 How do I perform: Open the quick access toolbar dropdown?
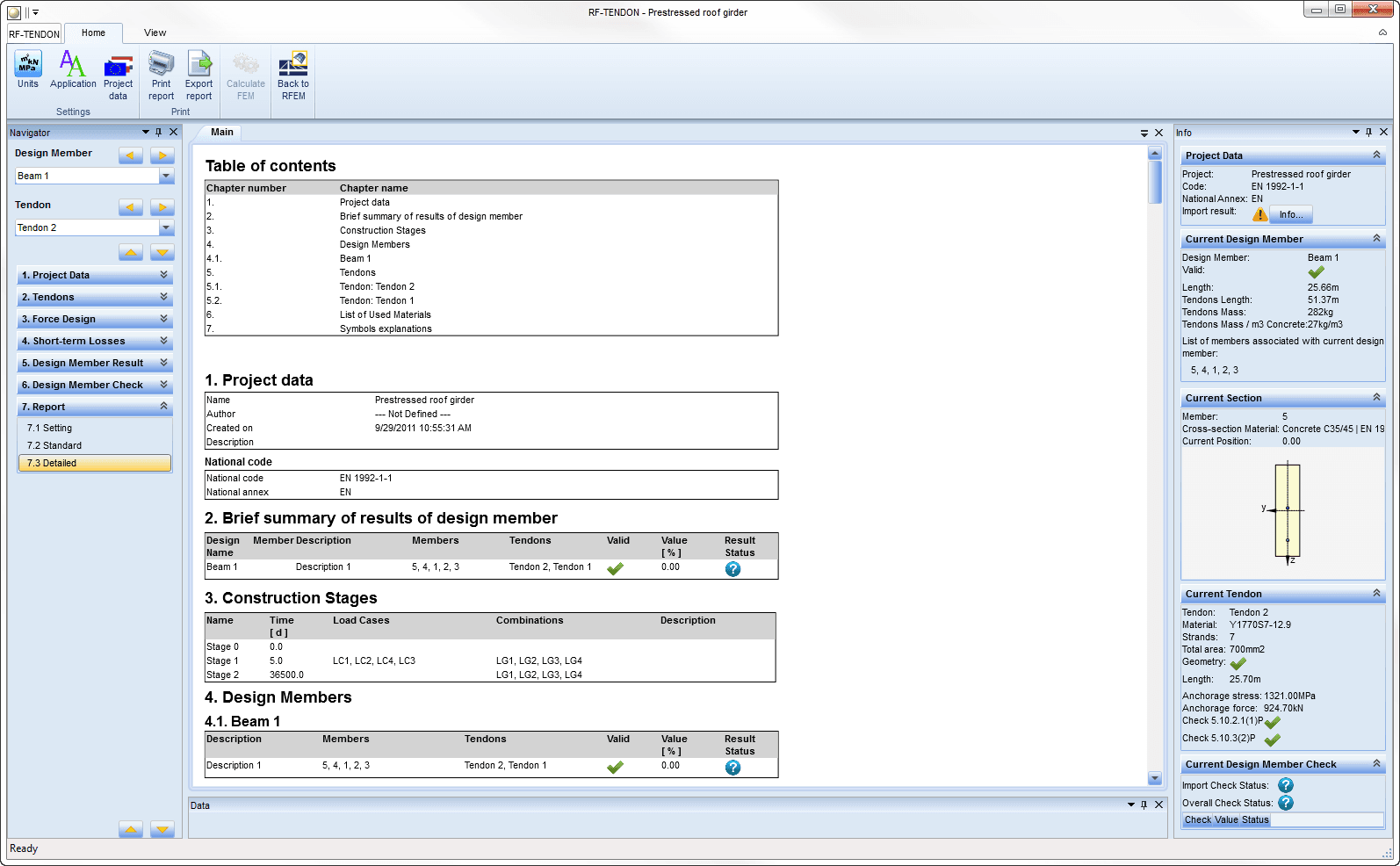pos(35,12)
